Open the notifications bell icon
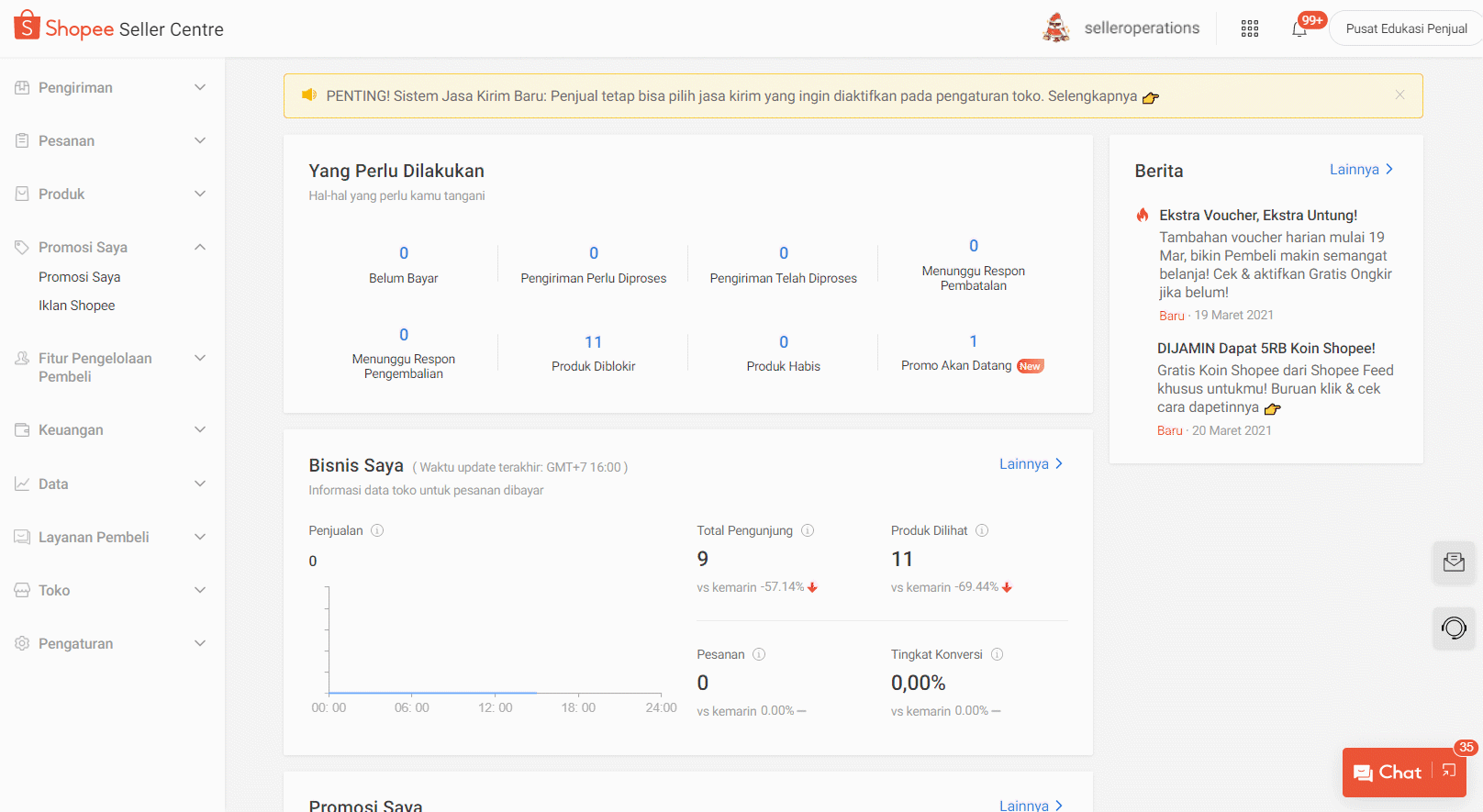The height and width of the screenshot is (812, 1483). coord(1299,29)
